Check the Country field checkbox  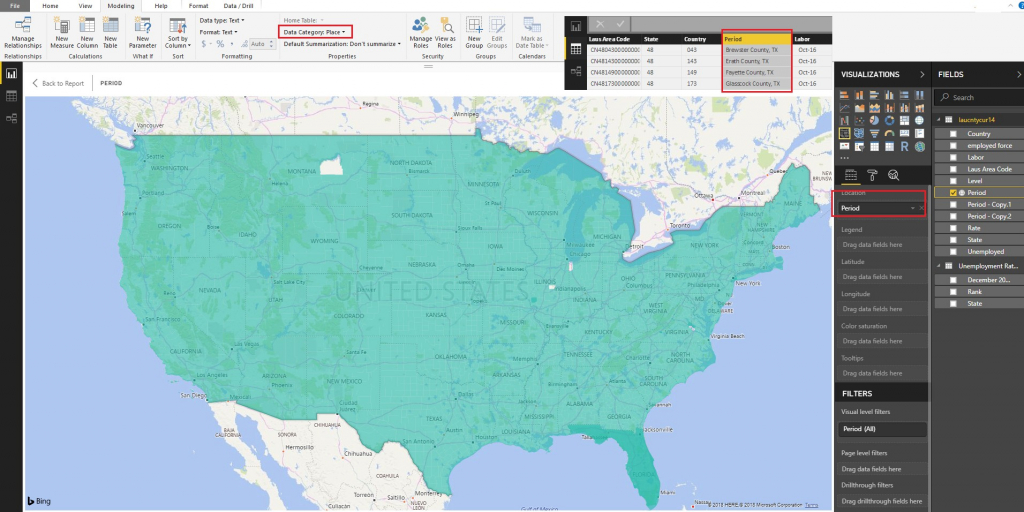click(x=953, y=133)
